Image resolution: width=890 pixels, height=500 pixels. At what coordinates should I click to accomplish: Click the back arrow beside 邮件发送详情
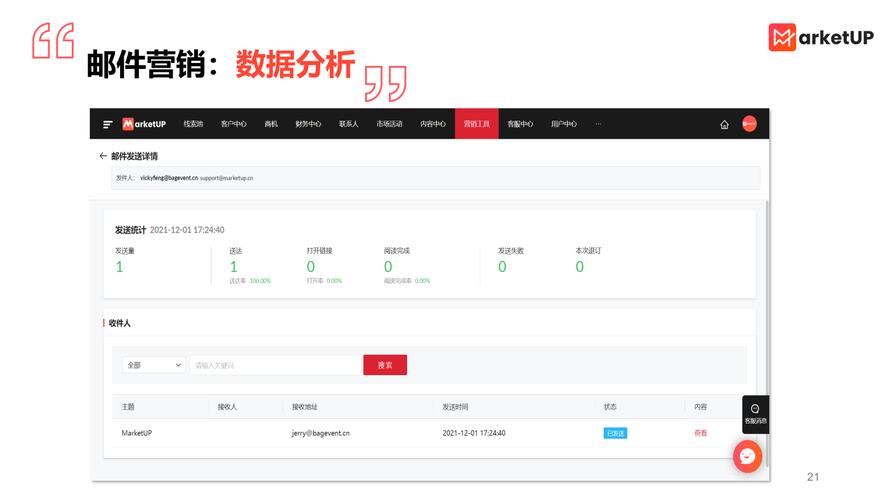(103, 156)
